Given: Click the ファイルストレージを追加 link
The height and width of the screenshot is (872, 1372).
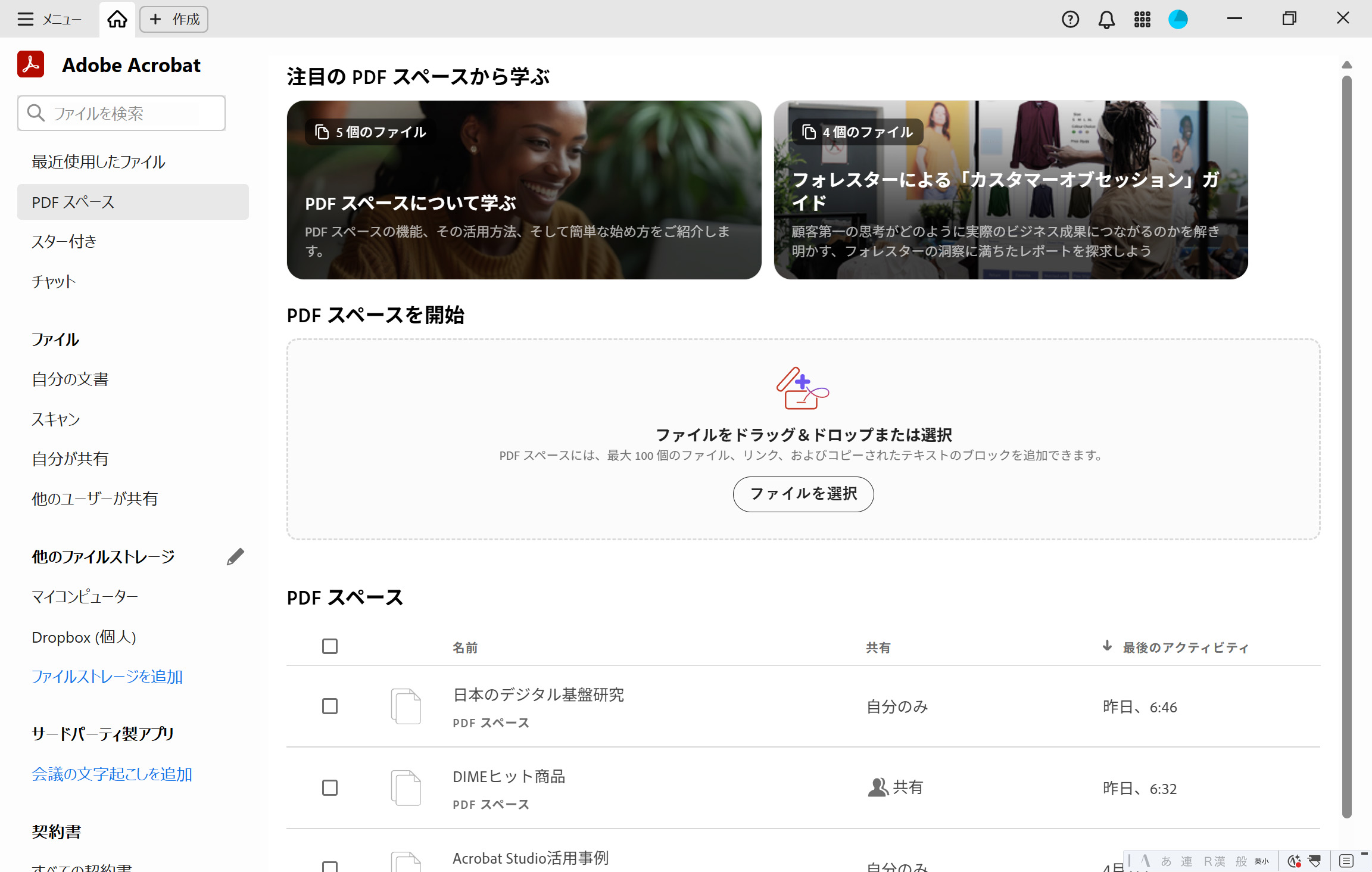Looking at the screenshot, I should pos(107,677).
